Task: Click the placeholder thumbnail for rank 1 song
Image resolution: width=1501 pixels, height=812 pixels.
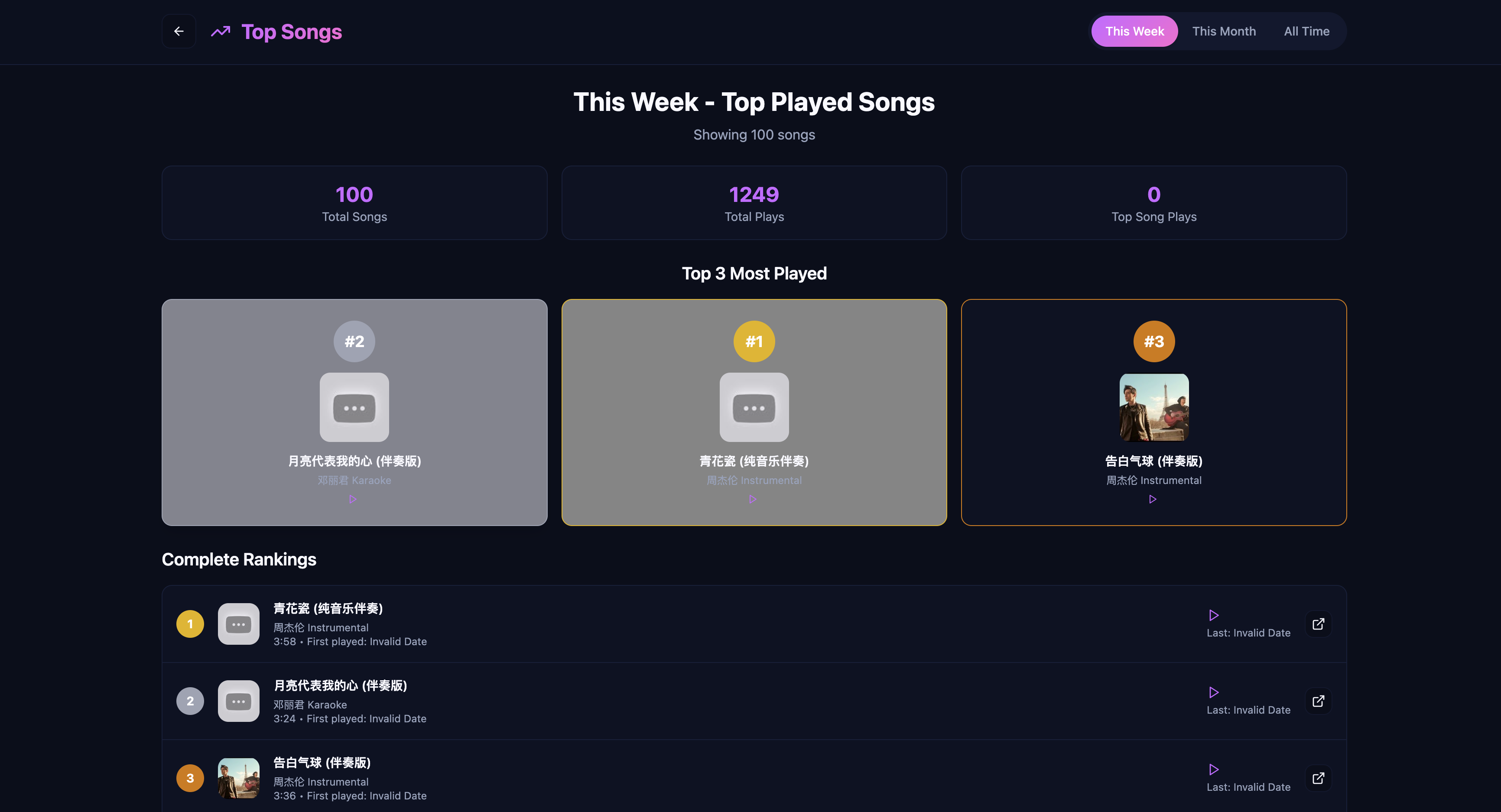Action: [x=238, y=623]
